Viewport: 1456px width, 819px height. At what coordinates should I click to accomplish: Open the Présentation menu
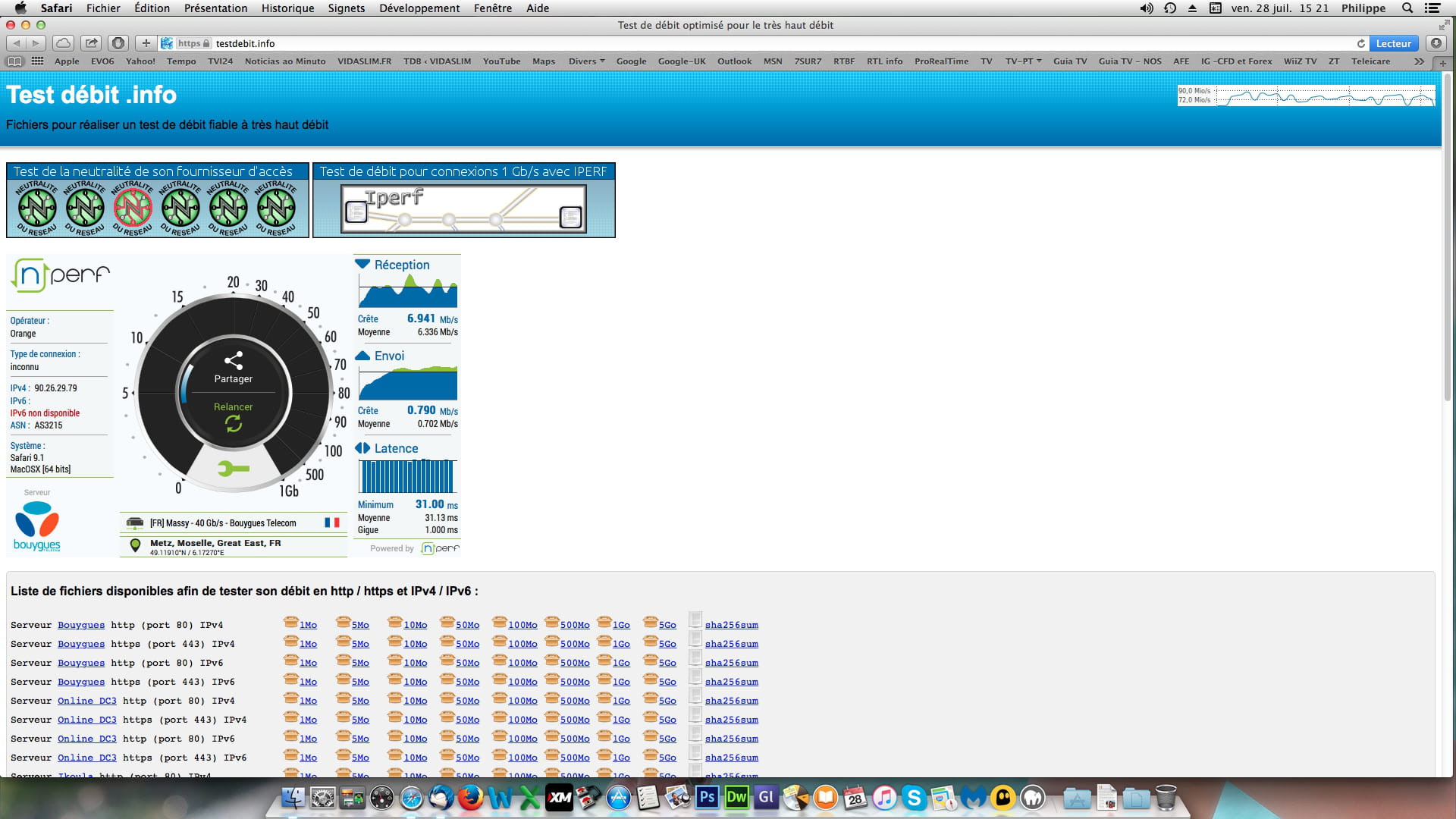click(216, 8)
